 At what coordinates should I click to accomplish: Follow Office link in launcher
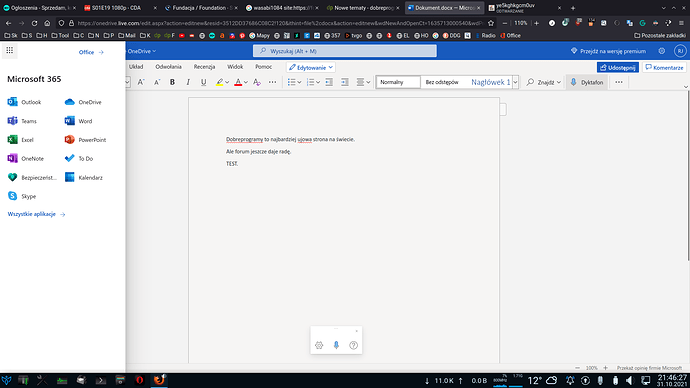click(x=91, y=52)
